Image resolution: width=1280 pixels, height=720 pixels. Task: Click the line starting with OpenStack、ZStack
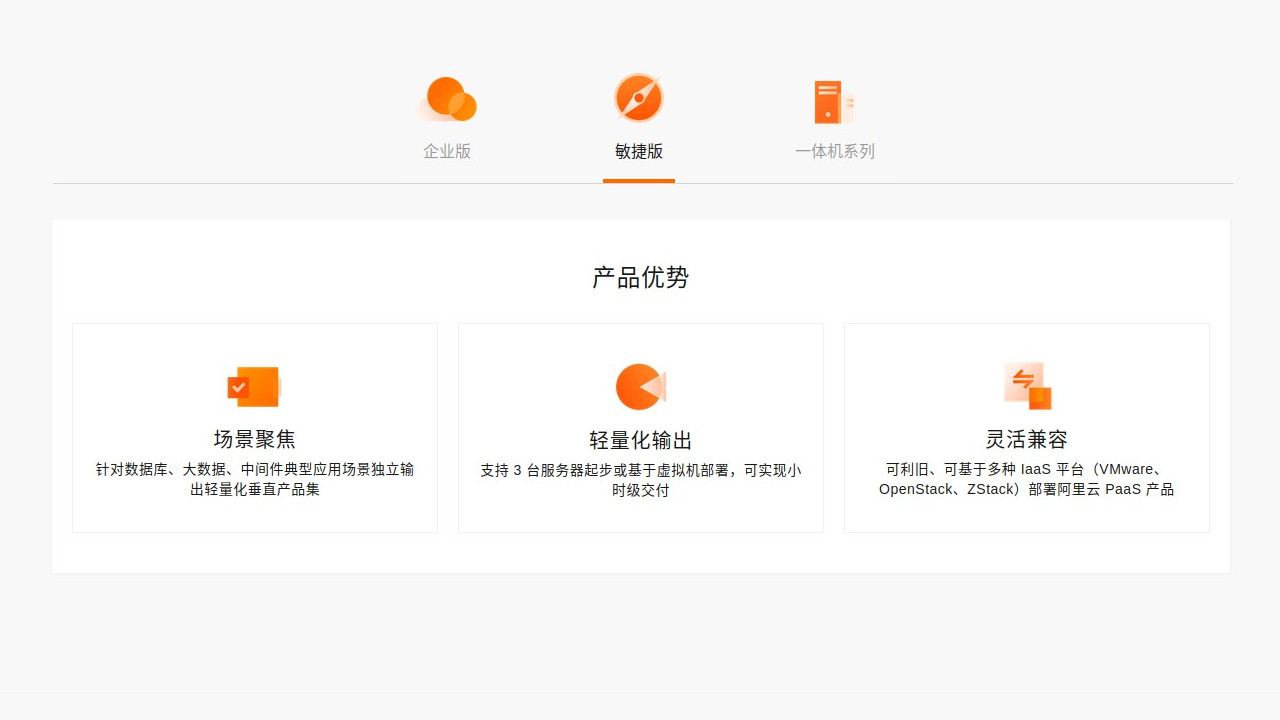coord(1027,490)
